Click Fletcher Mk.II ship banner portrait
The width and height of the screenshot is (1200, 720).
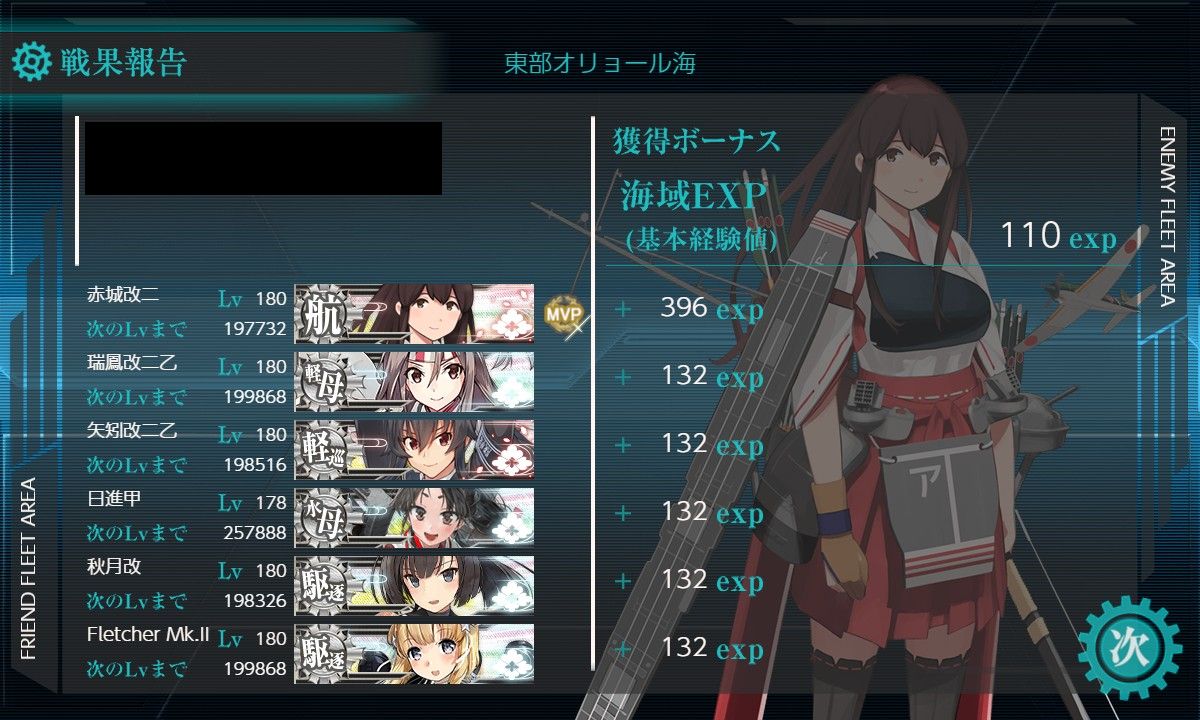click(x=414, y=654)
